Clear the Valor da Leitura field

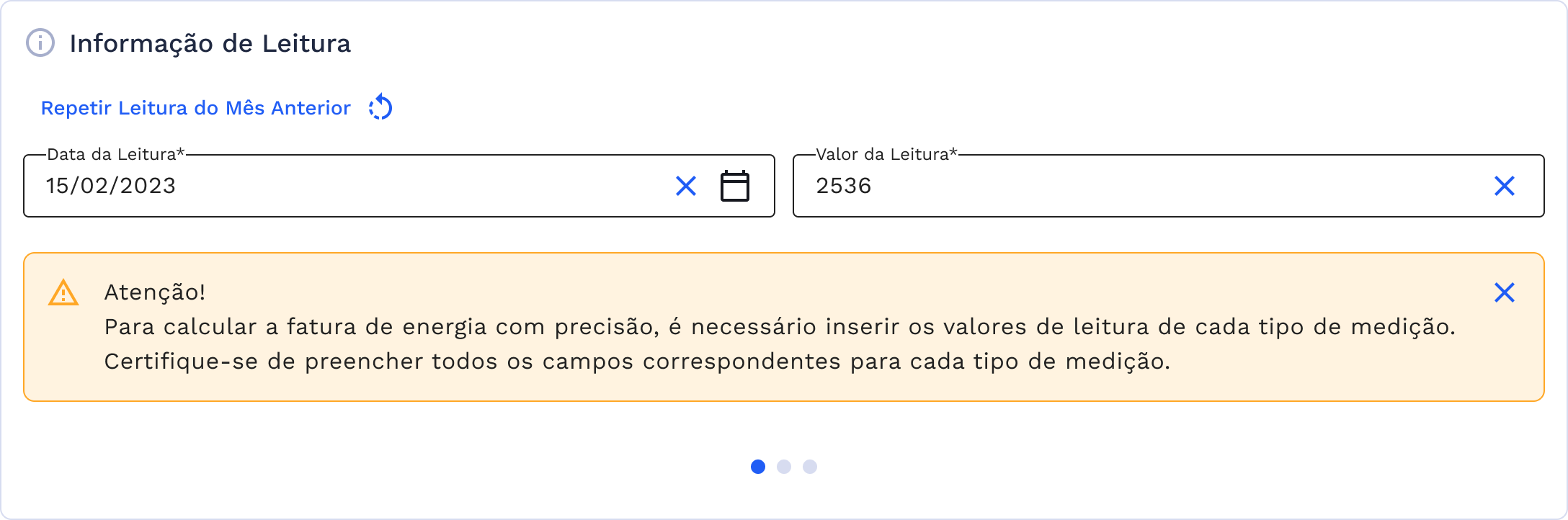pos(1504,186)
